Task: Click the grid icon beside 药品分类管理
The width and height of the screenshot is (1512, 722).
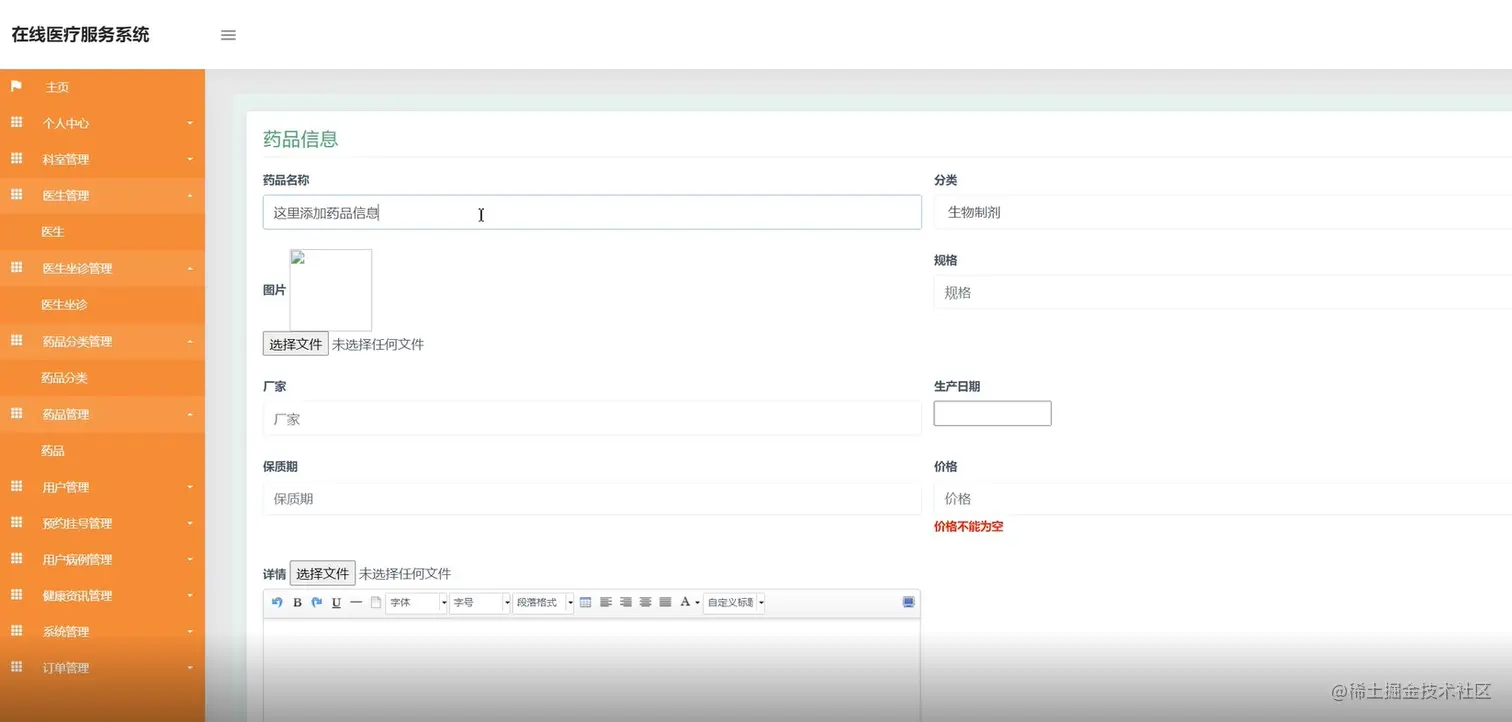Action: point(16,340)
